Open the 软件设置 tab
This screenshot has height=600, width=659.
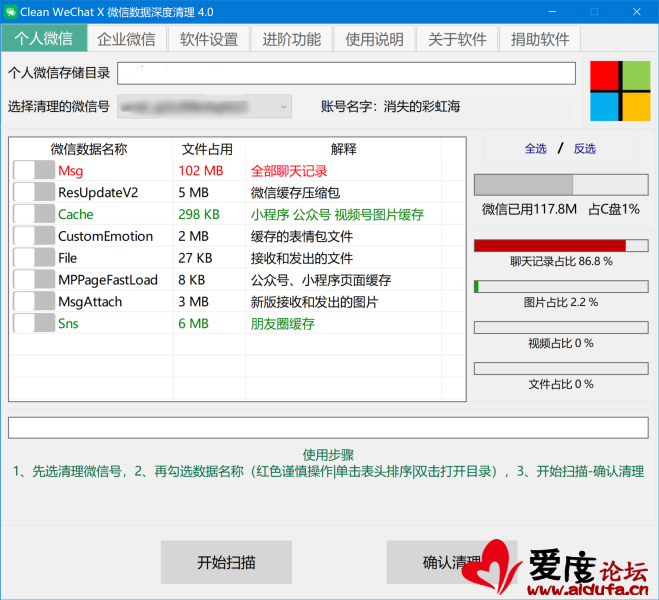[209, 39]
